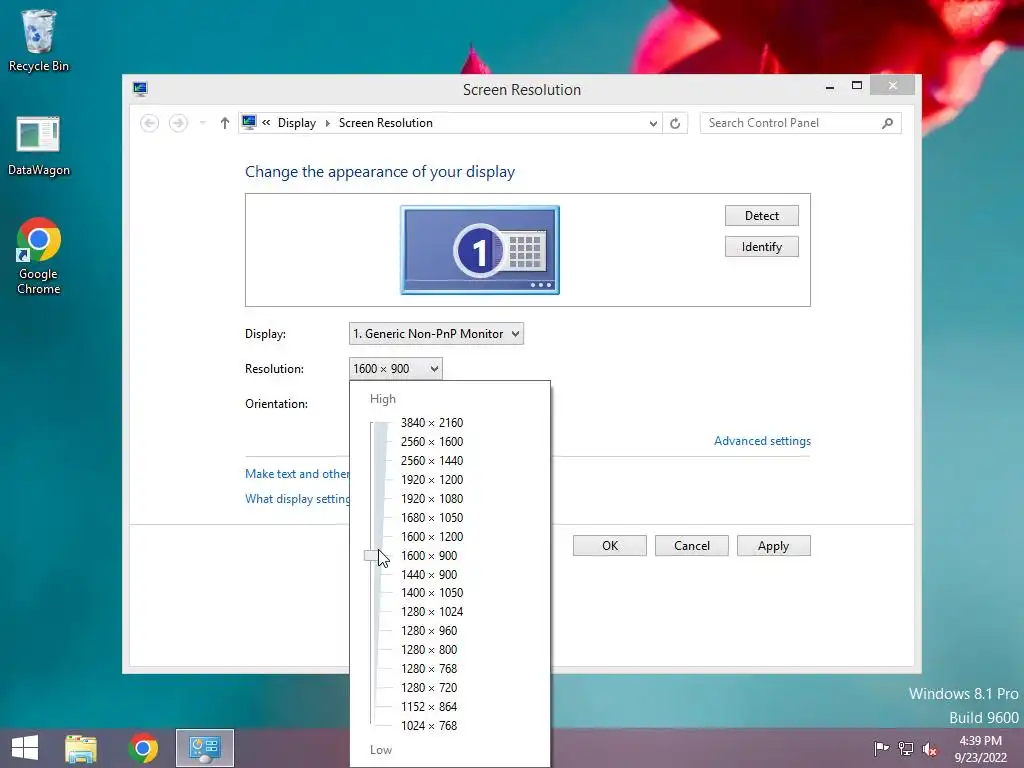
Task: Choose 1400 × 1050 resolution
Action: (x=432, y=592)
